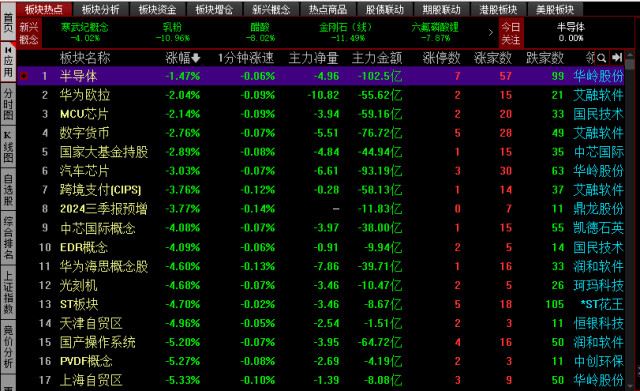
Task: Open leading stock 华岭股份 in first row
Action: 598,76
